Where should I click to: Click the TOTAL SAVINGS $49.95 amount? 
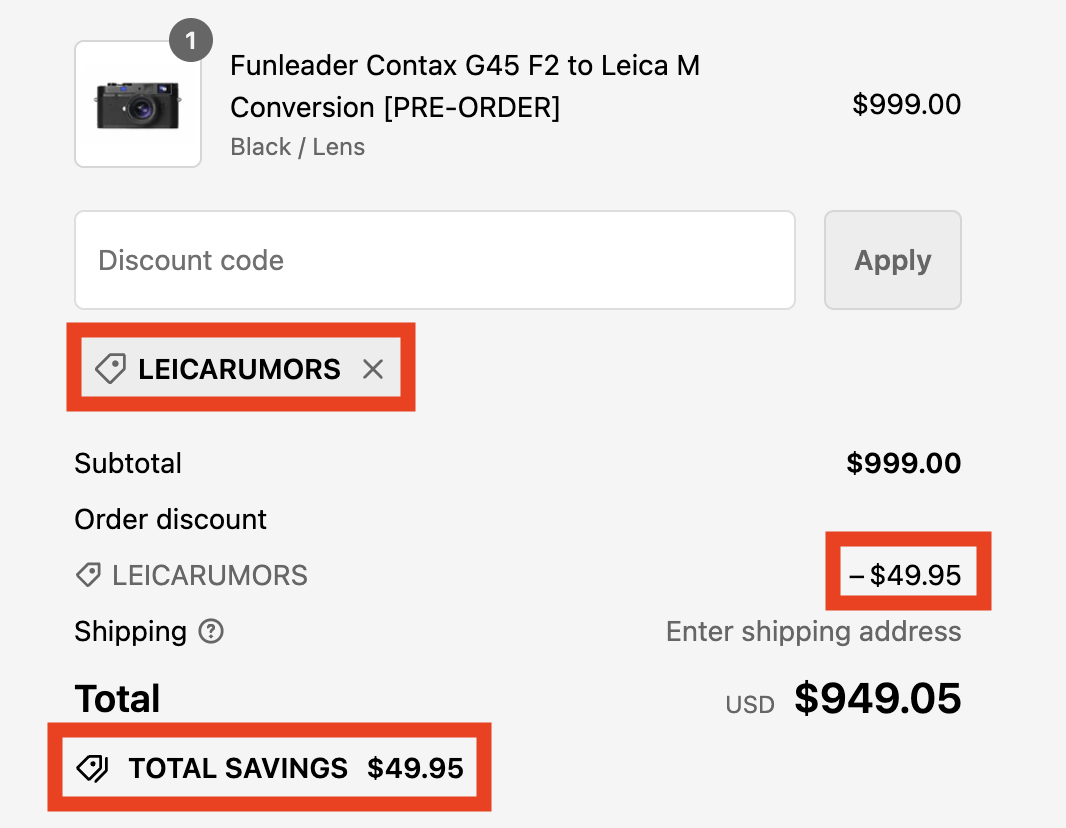point(415,768)
